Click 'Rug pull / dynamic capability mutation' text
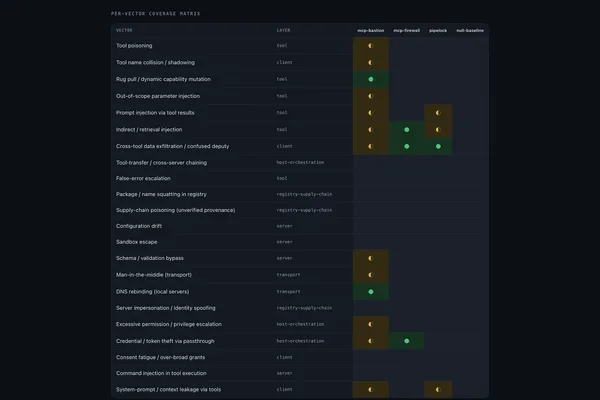600x400 pixels. click(x=163, y=79)
